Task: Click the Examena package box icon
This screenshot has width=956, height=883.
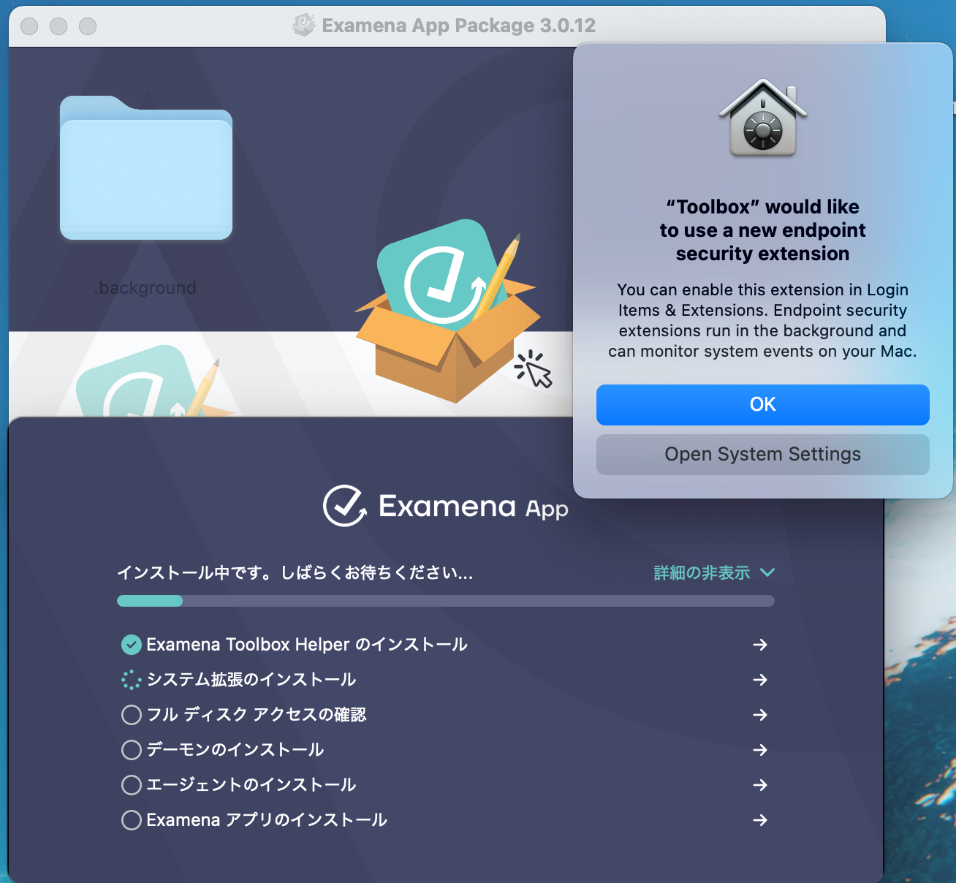Action: 448,310
